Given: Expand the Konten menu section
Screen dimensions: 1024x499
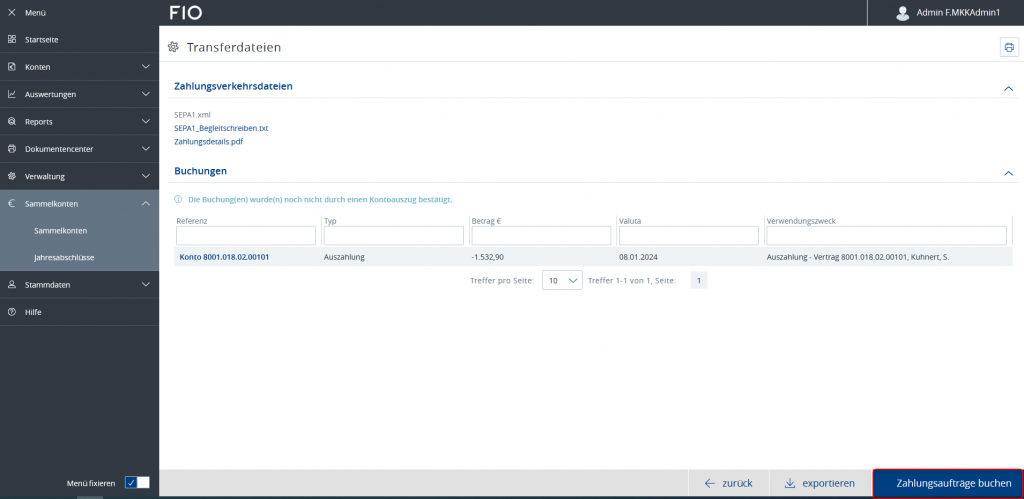Looking at the screenshot, I should pyautogui.click(x=146, y=67).
